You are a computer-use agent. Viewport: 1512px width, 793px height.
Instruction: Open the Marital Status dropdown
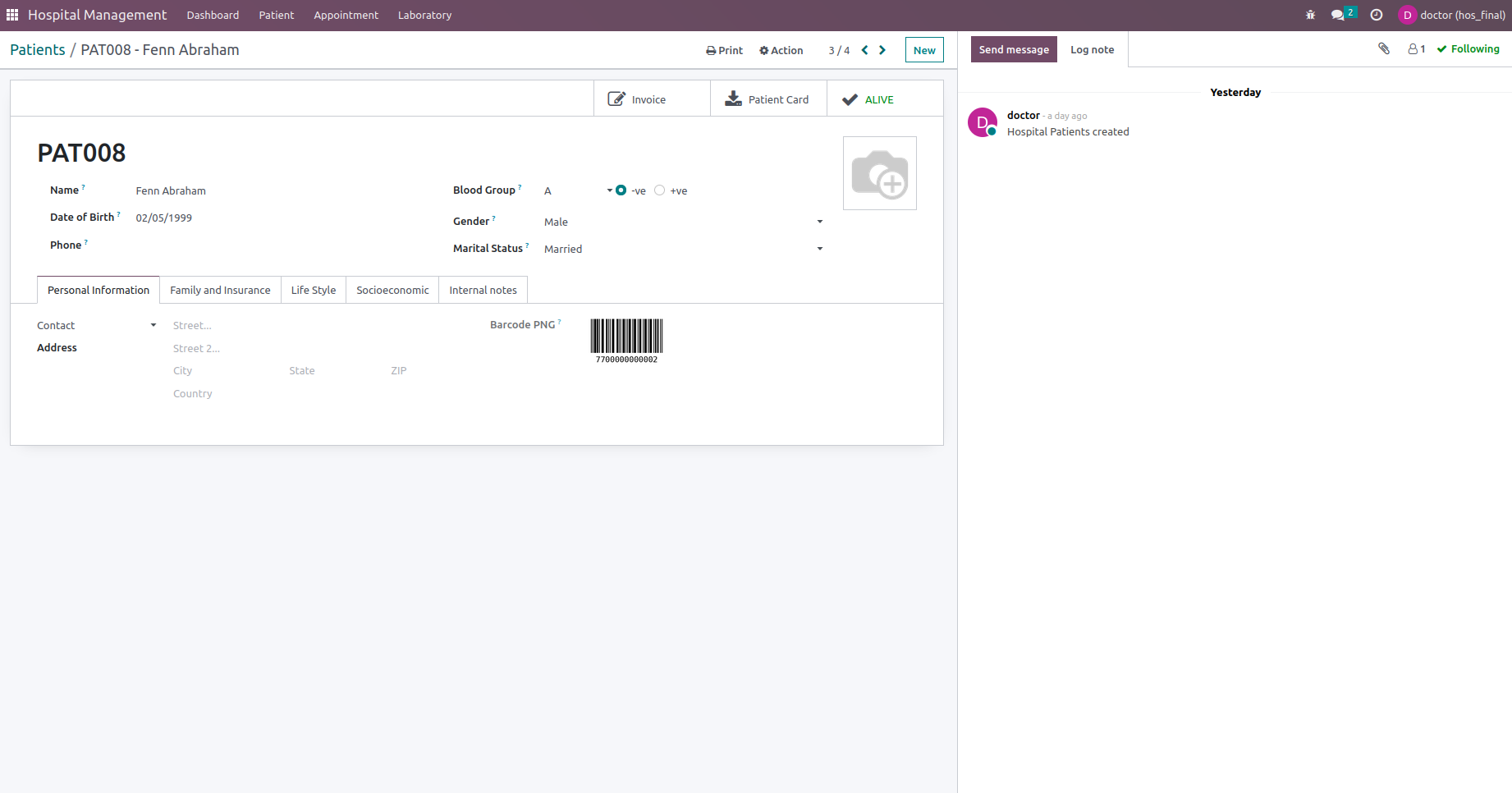click(684, 249)
